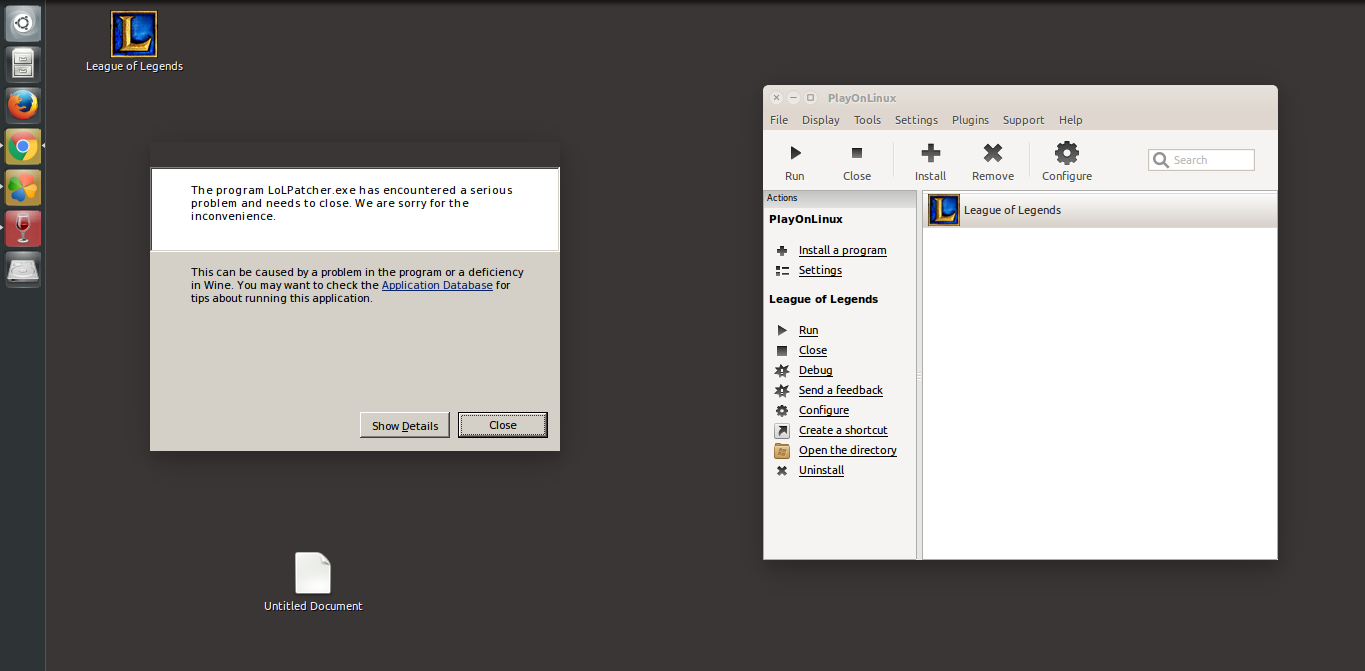Click the search field in PlayOnLinux
Image resolution: width=1365 pixels, height=671 pixels.
[x=1201, y=160]
